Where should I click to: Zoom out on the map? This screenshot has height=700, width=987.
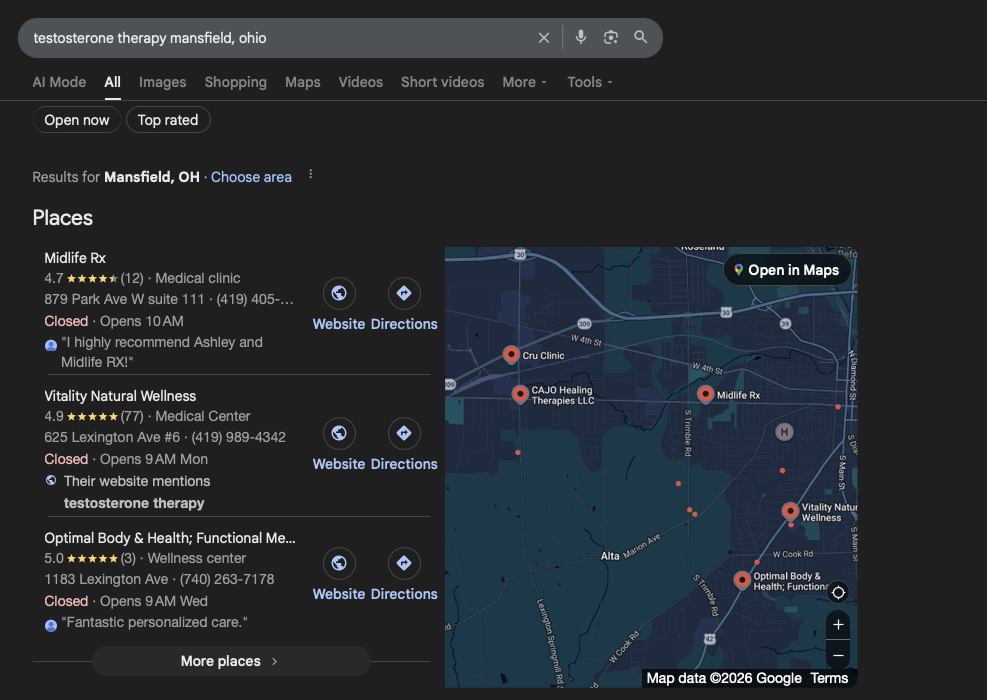pos(838,655)
